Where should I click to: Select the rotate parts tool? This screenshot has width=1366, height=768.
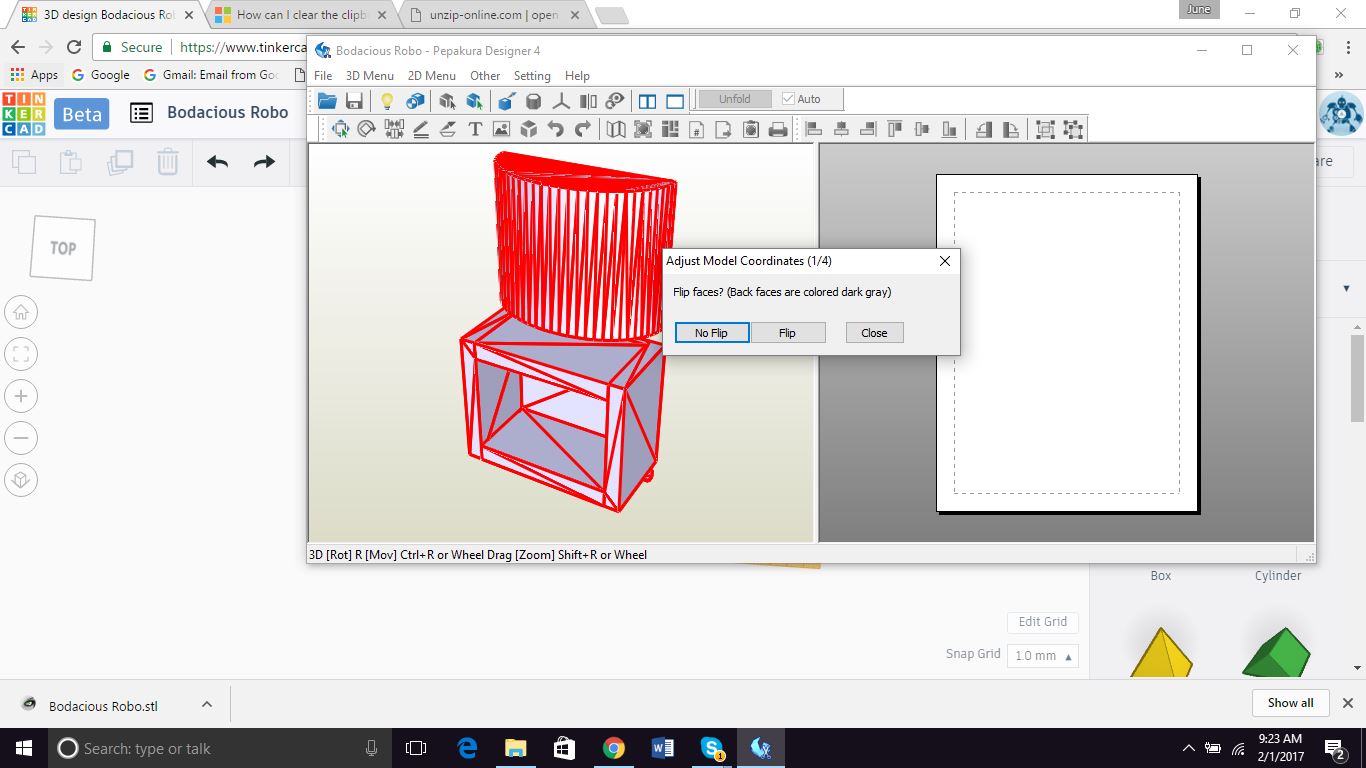367,129
